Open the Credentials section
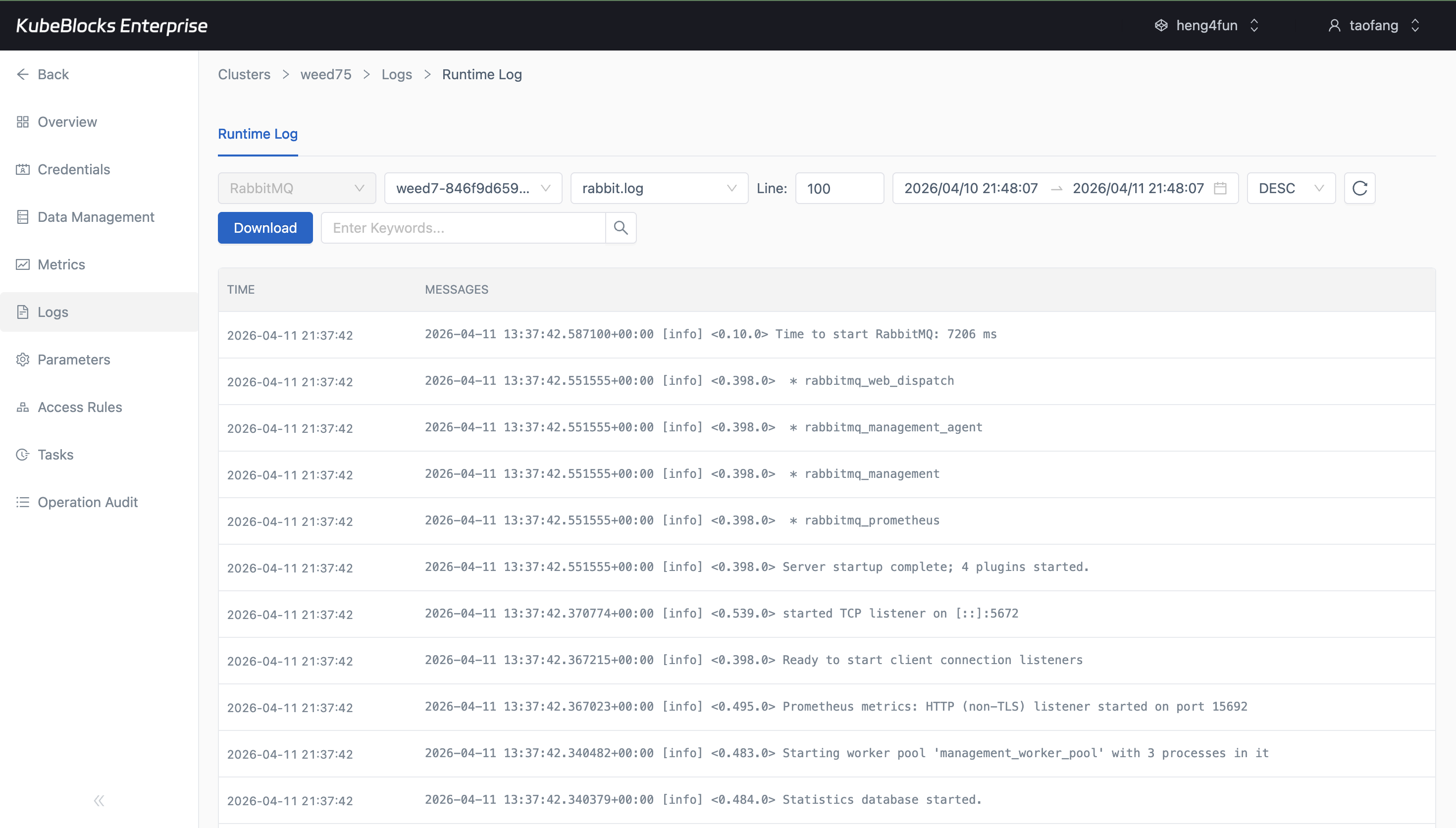The image size is (1456, 828). (x=73, y=169)
